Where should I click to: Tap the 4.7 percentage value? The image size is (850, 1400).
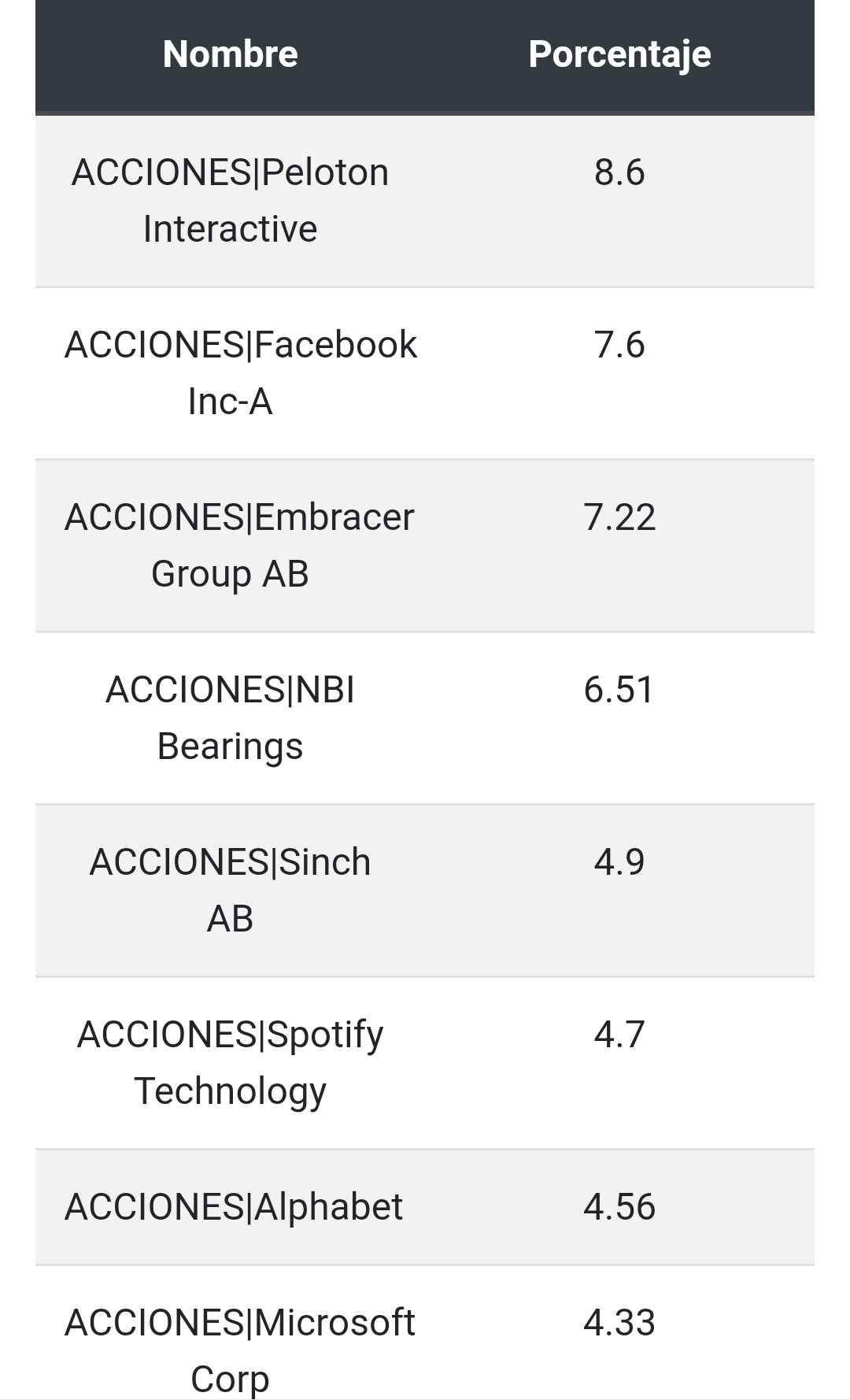tap(619, 1035)
